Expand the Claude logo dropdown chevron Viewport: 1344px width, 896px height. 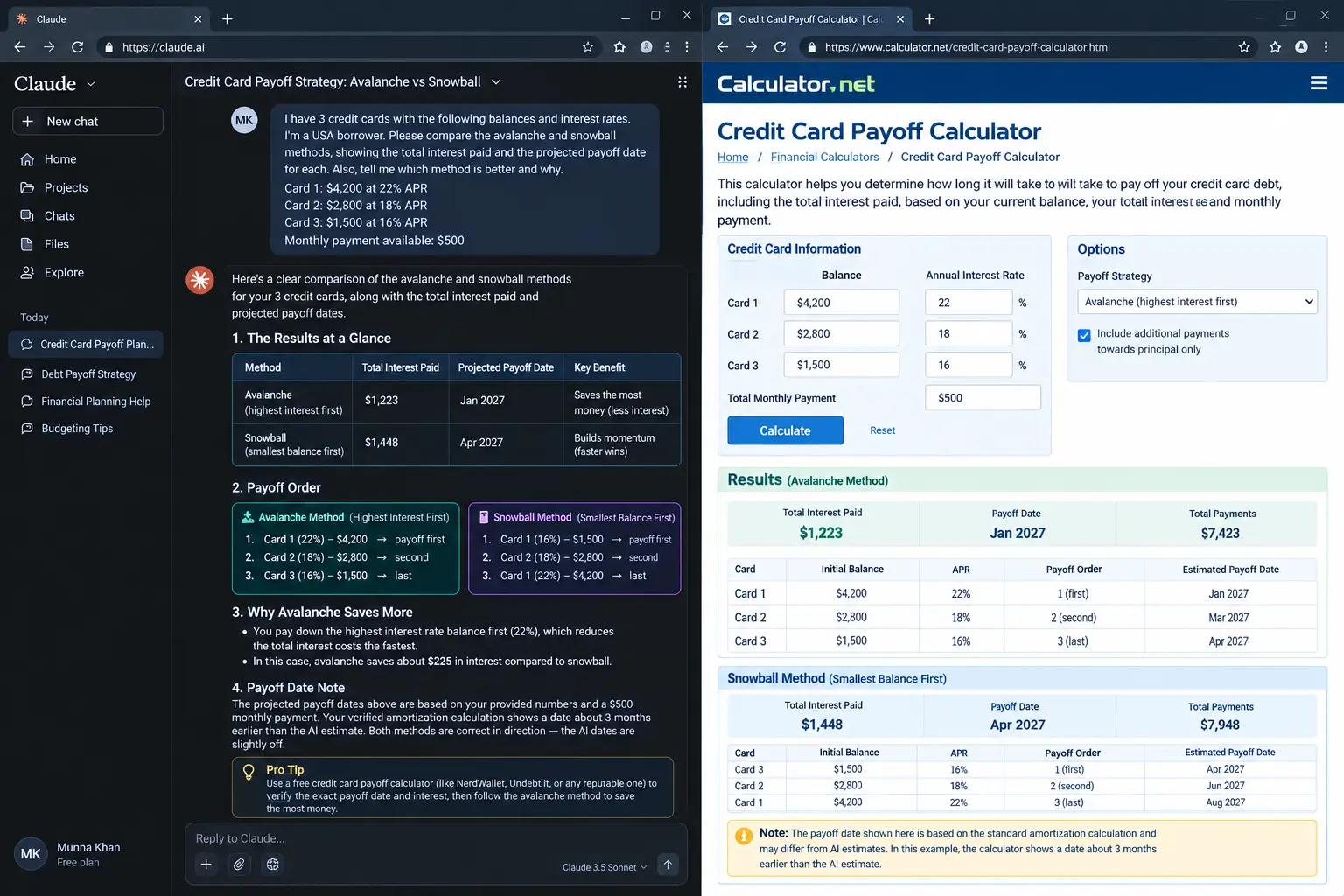click(91, 85)
